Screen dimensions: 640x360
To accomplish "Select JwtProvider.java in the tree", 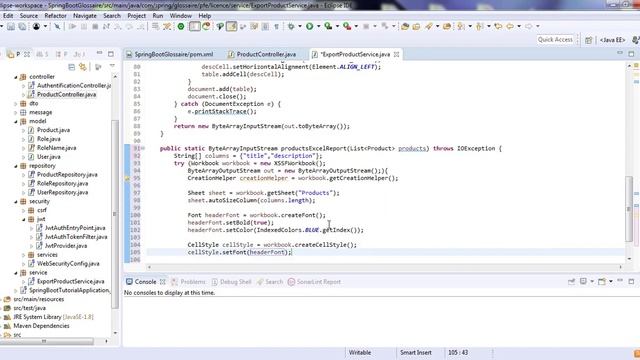I will coord(66,246).
